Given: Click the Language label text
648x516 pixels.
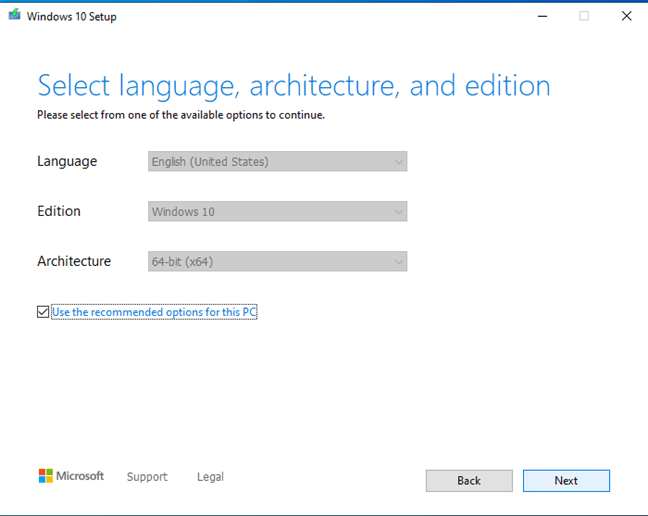Looking at the screenshot, I should 67,161.
